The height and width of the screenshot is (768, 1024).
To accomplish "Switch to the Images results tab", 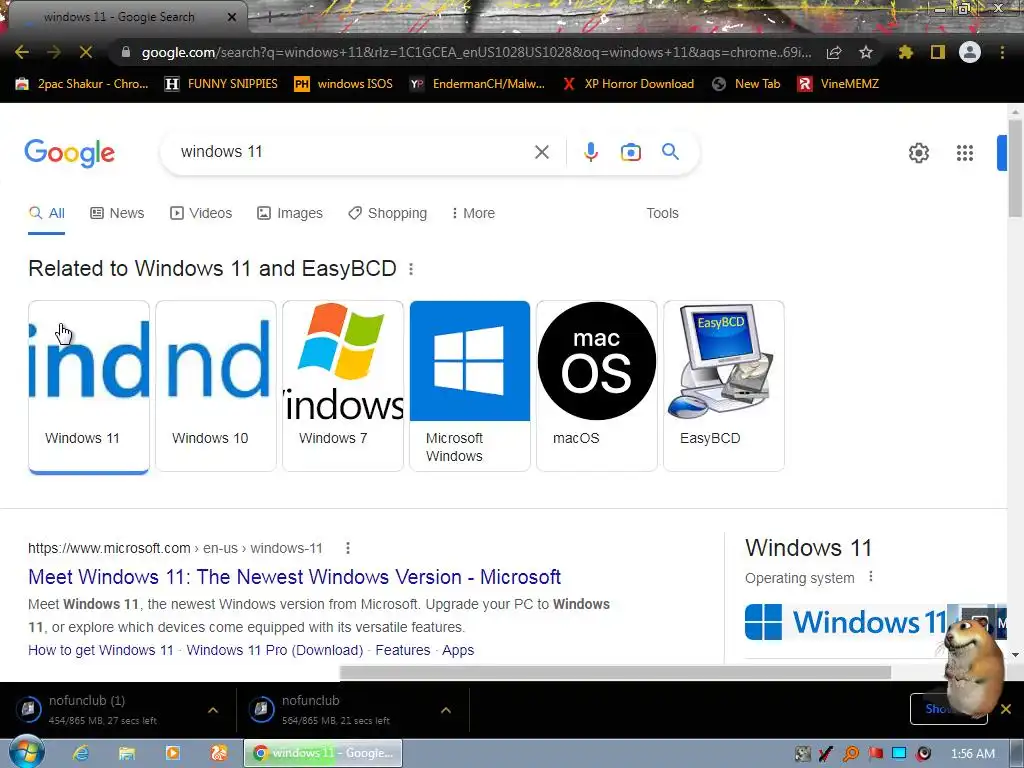I will (x=289, y=213).
